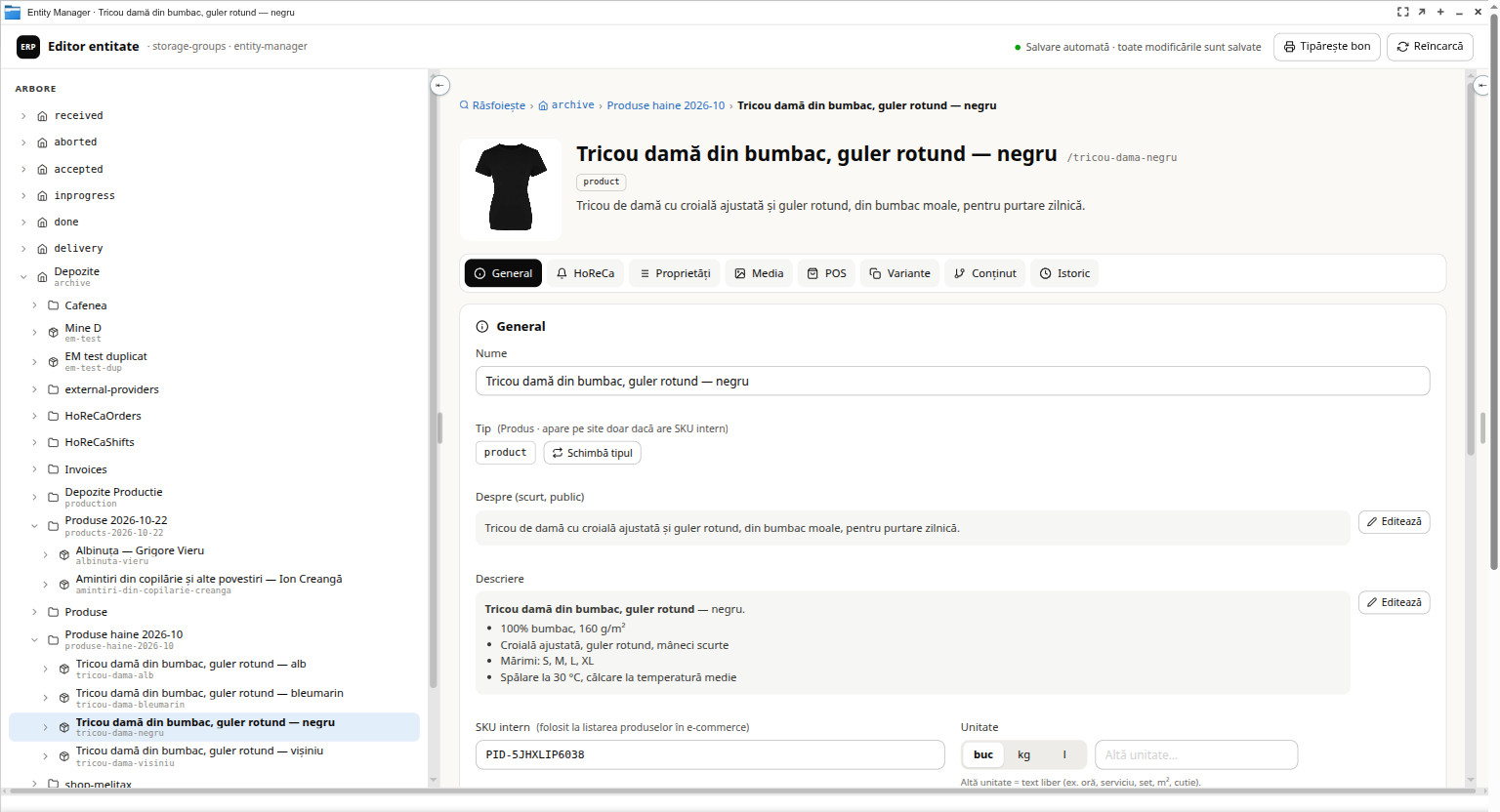Select the buc unit option
Viewport: 1500px width, 812px height.
(x=983, y=754)
